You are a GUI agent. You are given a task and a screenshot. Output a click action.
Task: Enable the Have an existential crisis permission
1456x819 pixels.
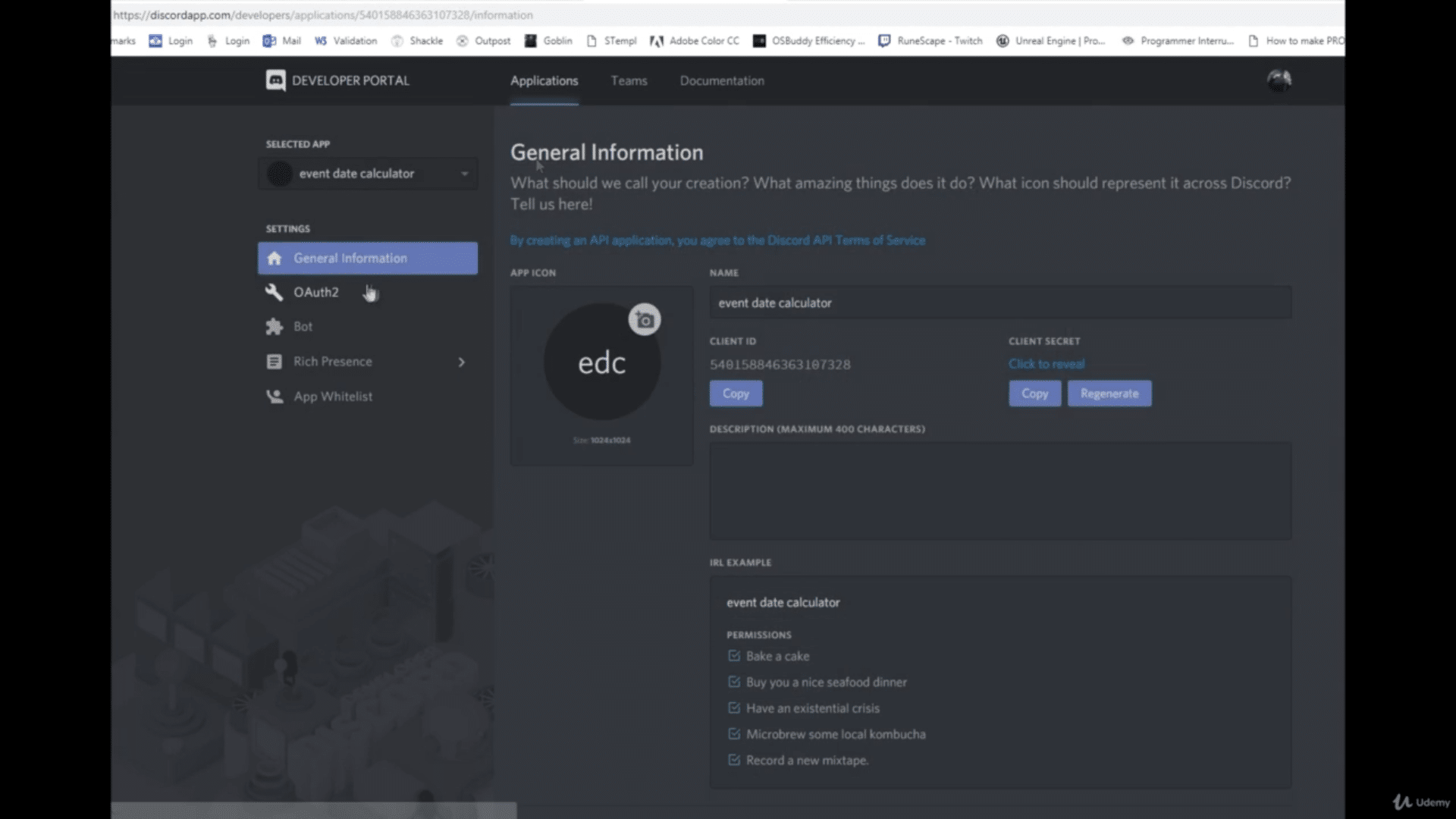(733, 707)
